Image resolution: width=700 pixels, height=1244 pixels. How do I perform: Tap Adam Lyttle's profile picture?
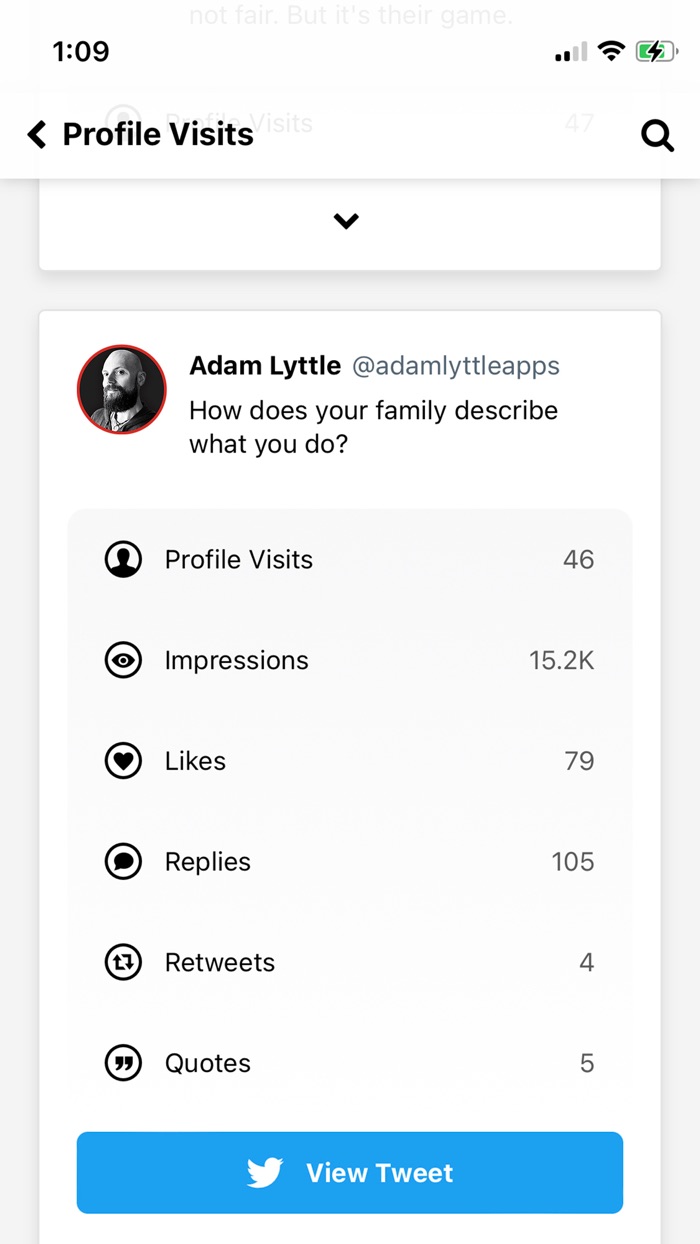click(121, 390)
